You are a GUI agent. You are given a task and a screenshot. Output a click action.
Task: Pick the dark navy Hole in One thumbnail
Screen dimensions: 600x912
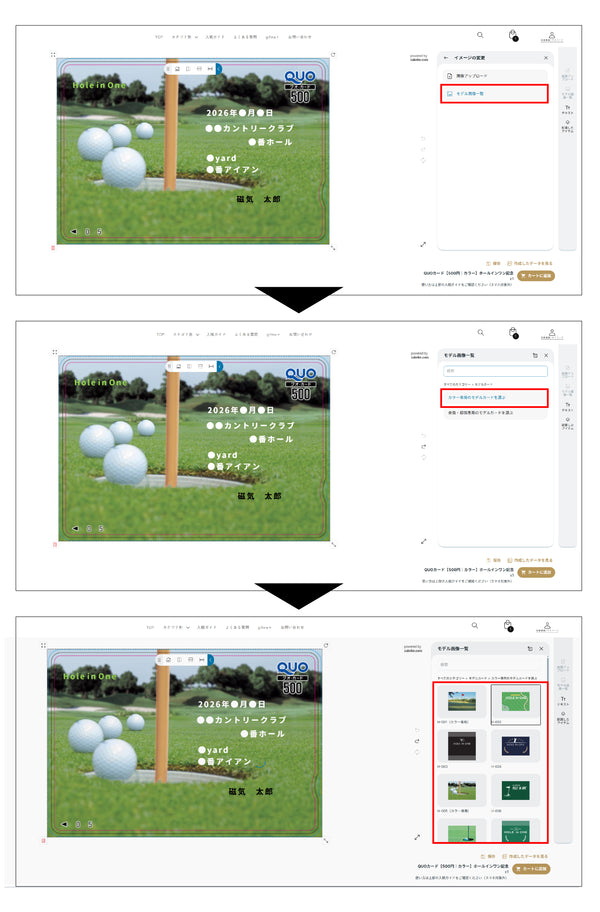[x=516, y=746]
